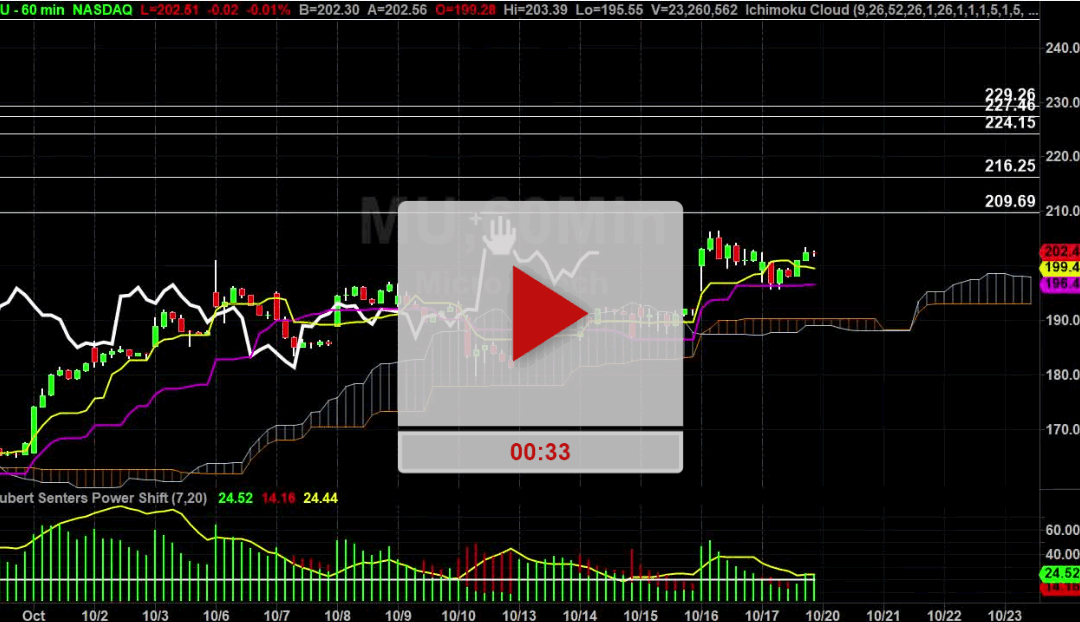Select the NASDAQ exchange label
This screenshot has height=622, width=1080.
tap(103, 10)
